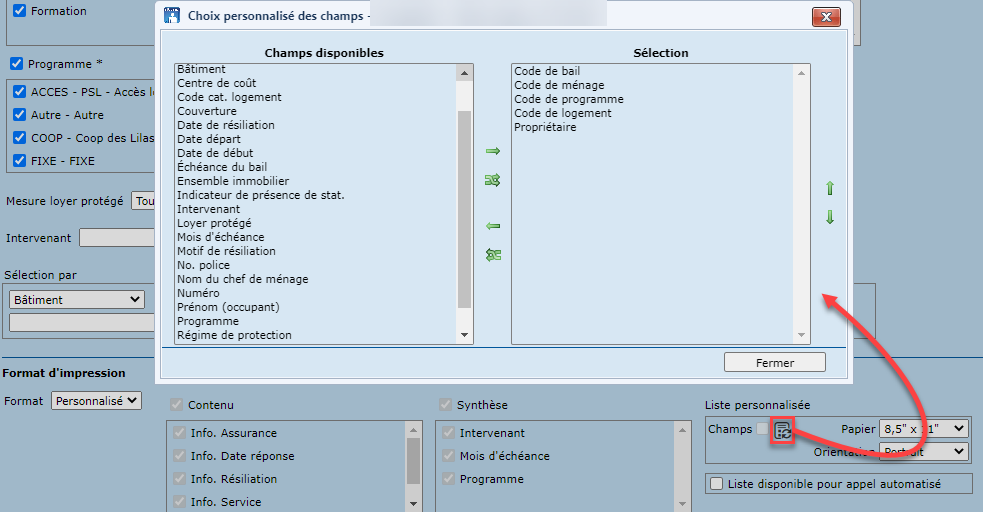Toggle the COOP - Coop des Lilas checkbox
The width and height of the screenshot is (983, 512).
(19, 138)
